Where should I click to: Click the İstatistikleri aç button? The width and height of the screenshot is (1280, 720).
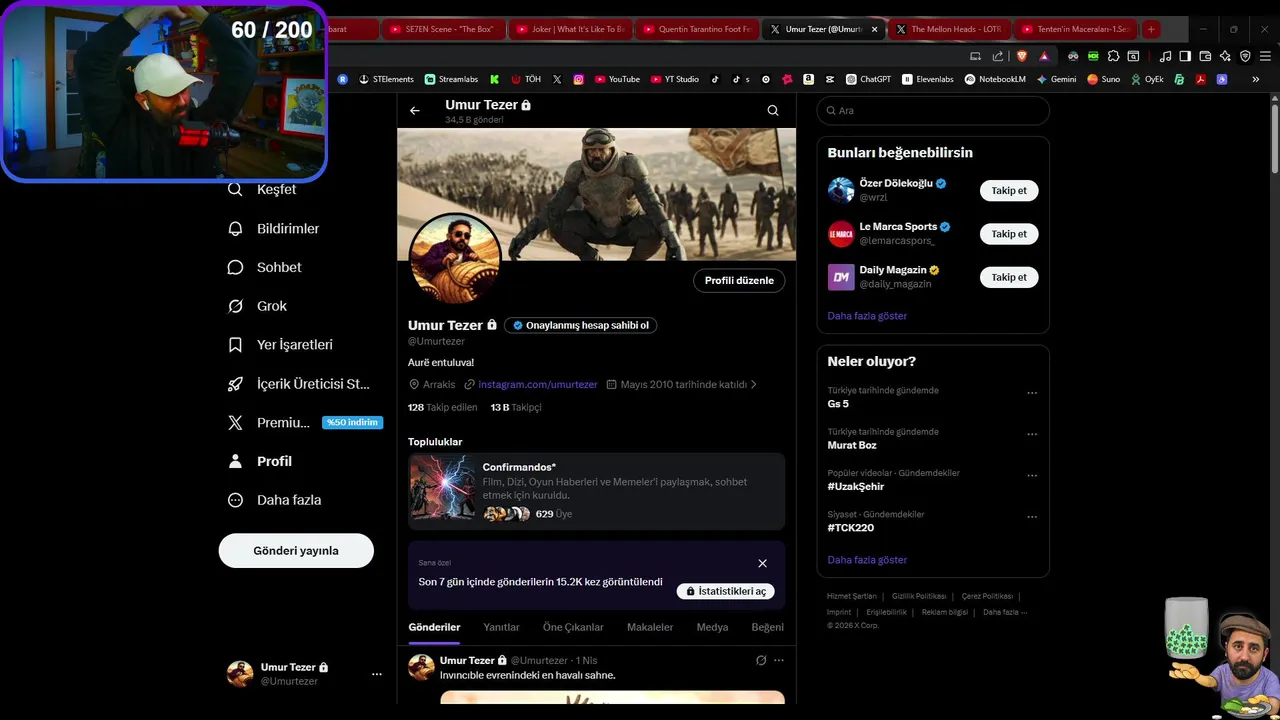pos(725,591)
